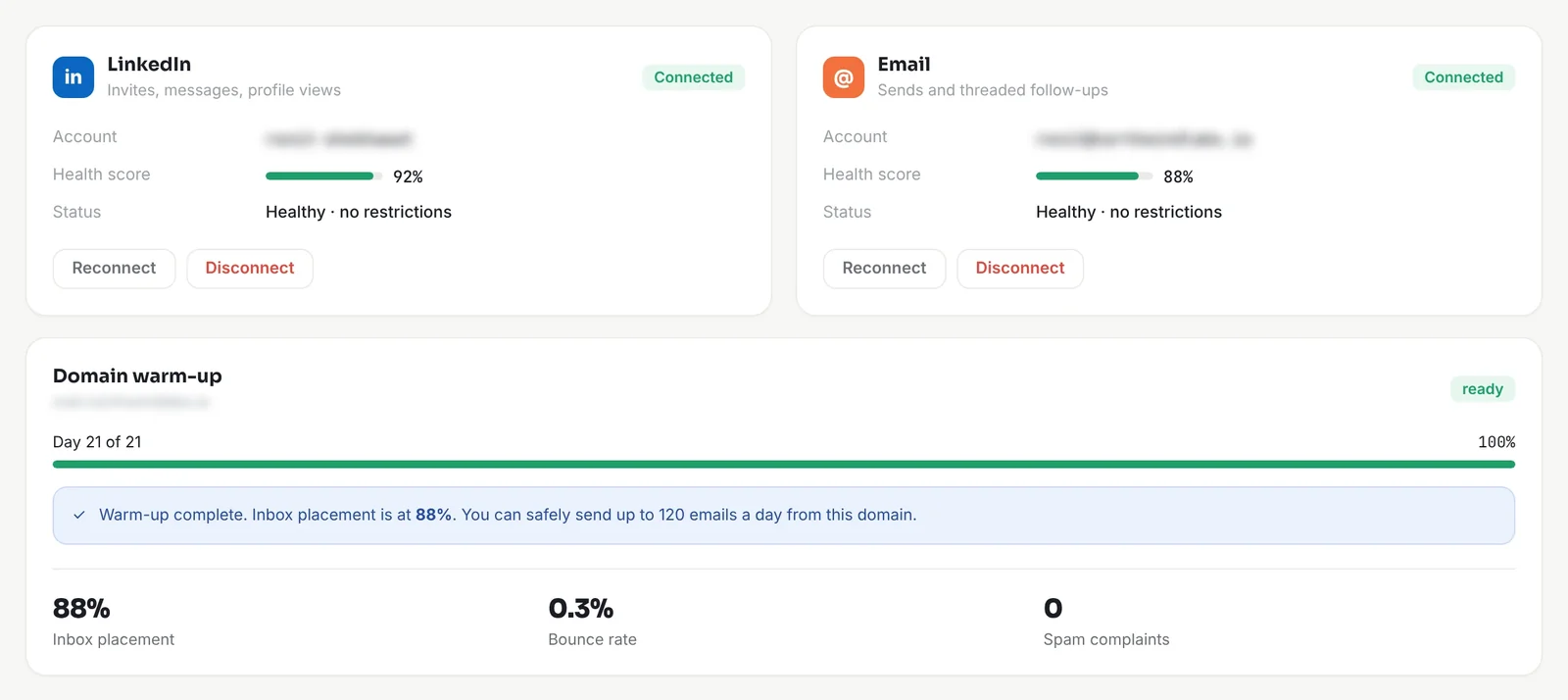The height and width of the screenshot is (700, 1568).
Task: Click the Email card title
Action: tap(904, 64)
